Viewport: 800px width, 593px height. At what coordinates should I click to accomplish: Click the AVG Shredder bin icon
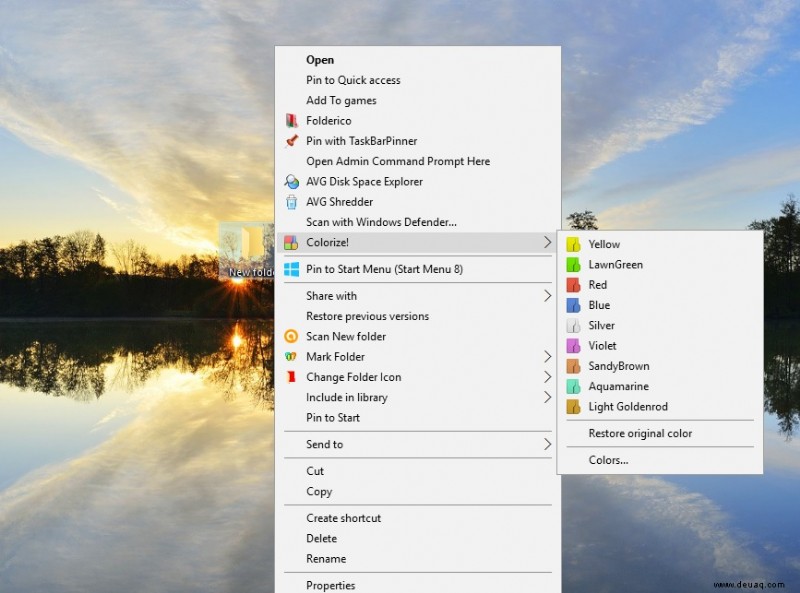tap(291, 202)
